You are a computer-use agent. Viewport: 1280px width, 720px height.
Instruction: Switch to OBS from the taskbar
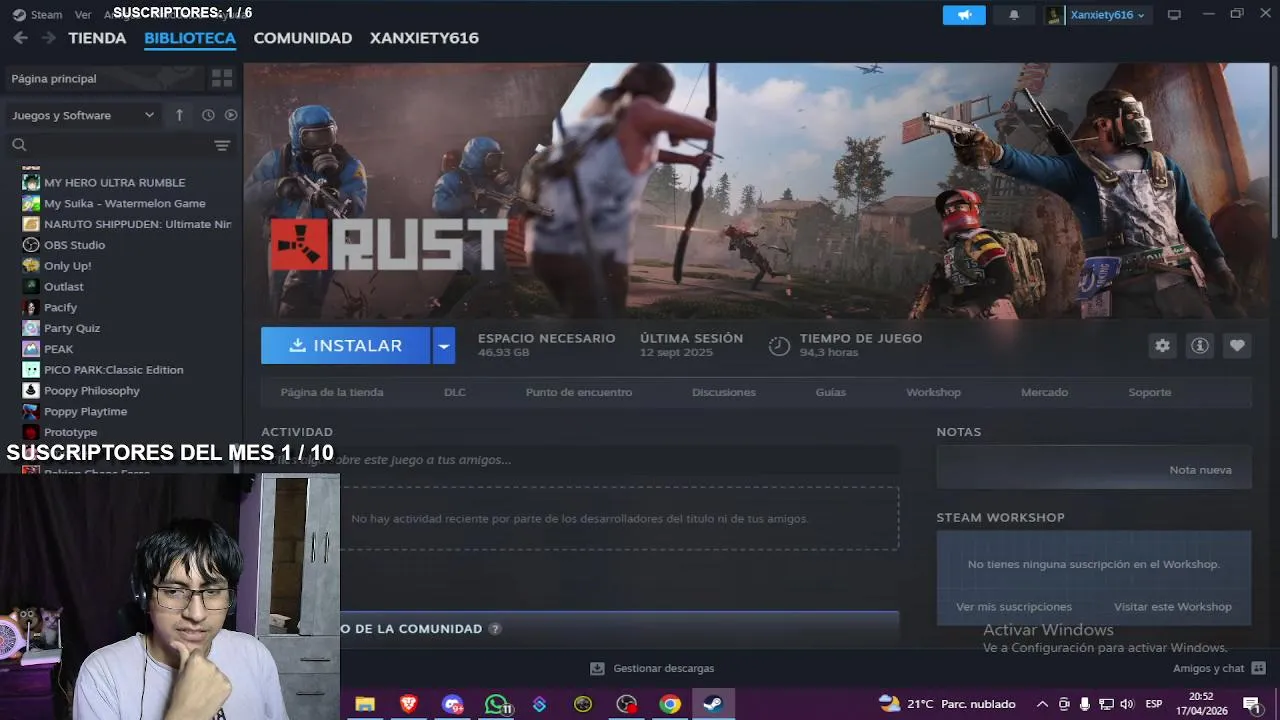point(627,704)
